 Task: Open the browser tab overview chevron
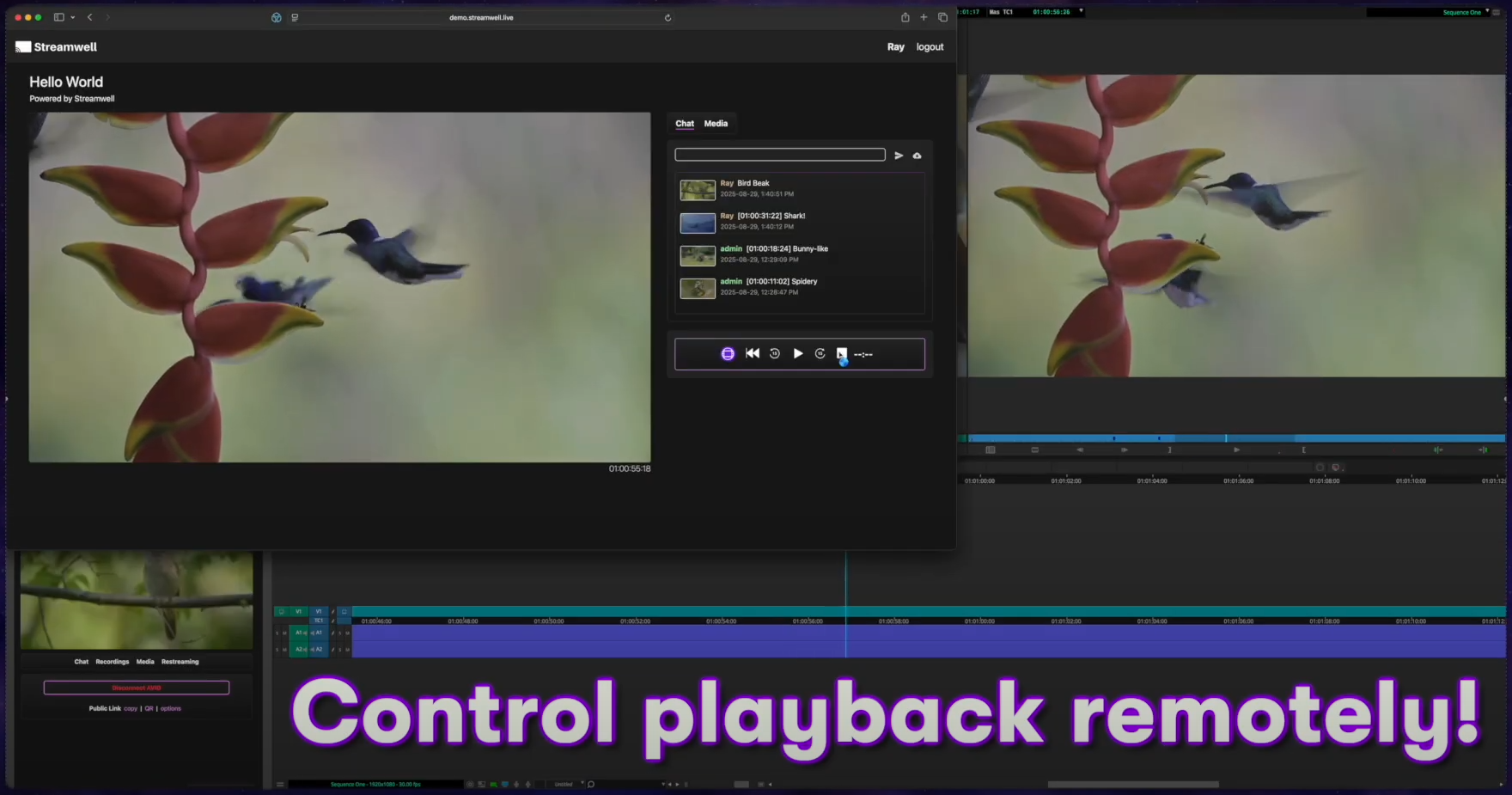(x=74, y=16)
